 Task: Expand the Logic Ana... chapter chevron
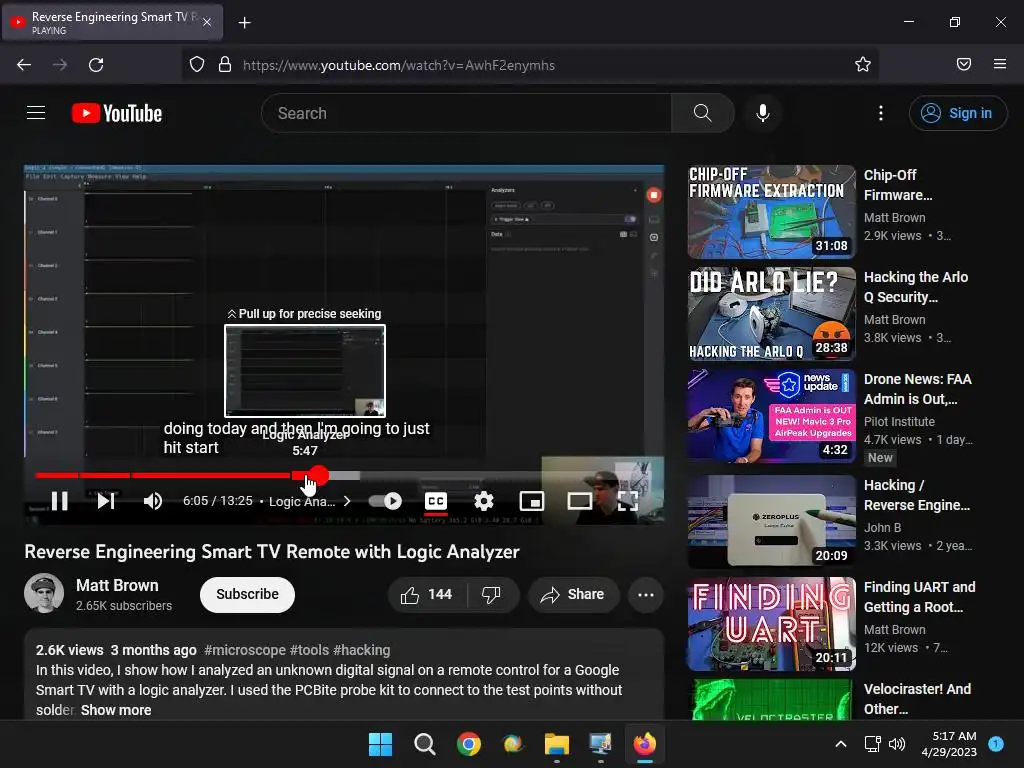(x=347, y=501)
